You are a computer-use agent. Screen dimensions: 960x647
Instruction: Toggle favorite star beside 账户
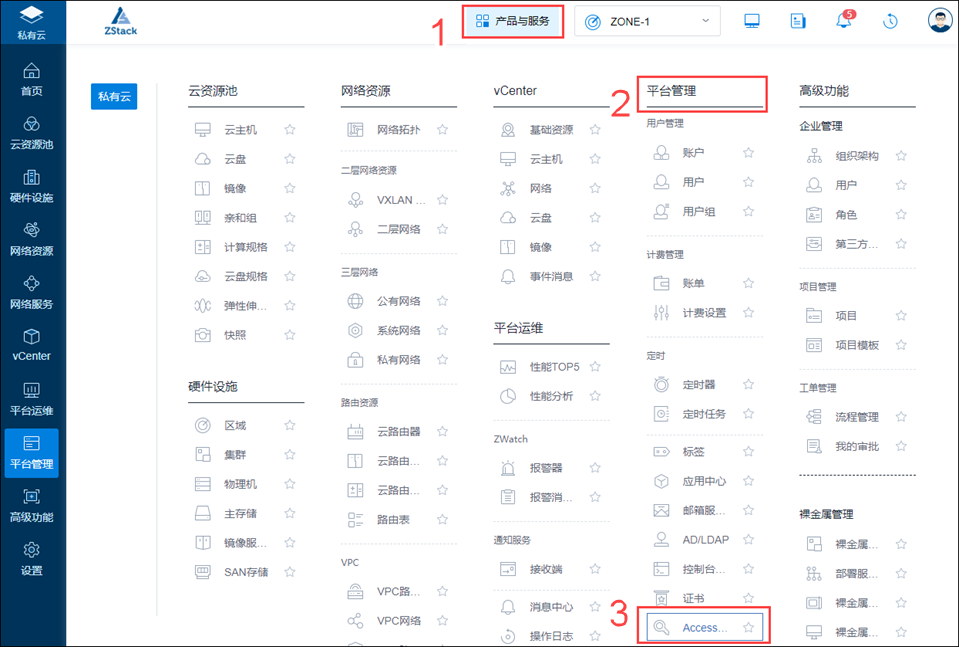[x=748, y=153]
